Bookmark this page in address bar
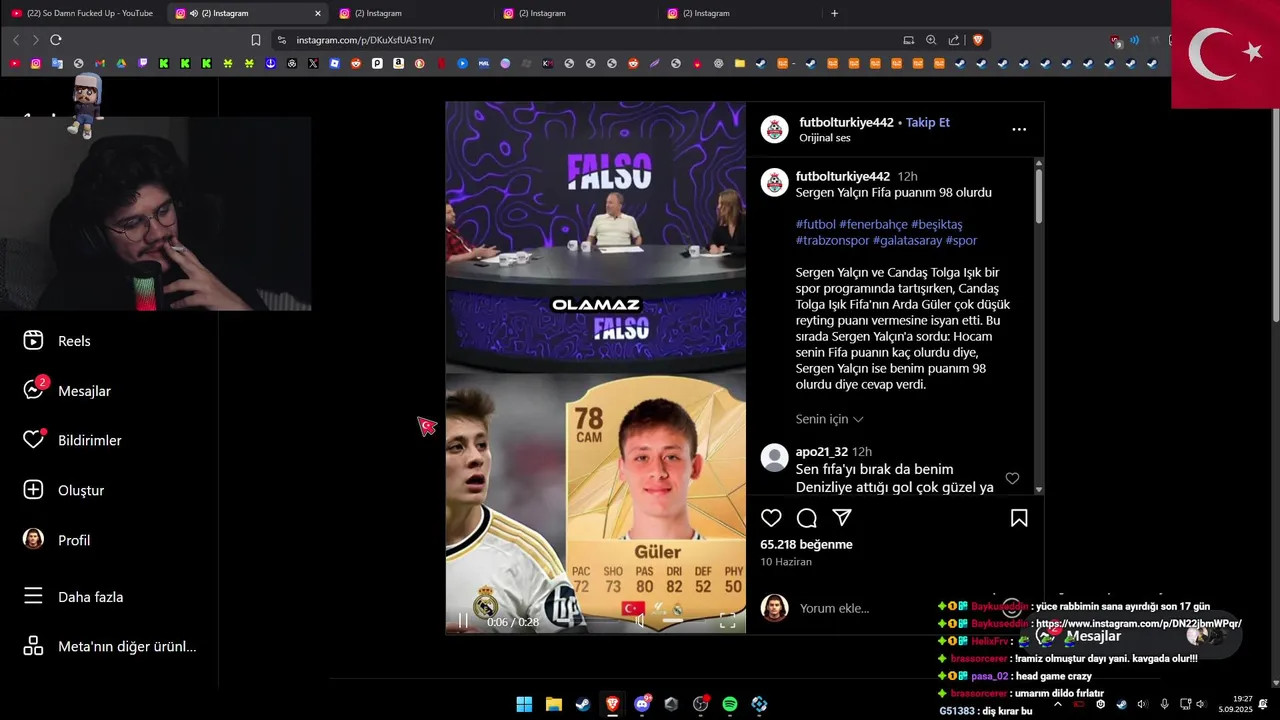Viewport: 1280px width, 720px height. point(256,40)
